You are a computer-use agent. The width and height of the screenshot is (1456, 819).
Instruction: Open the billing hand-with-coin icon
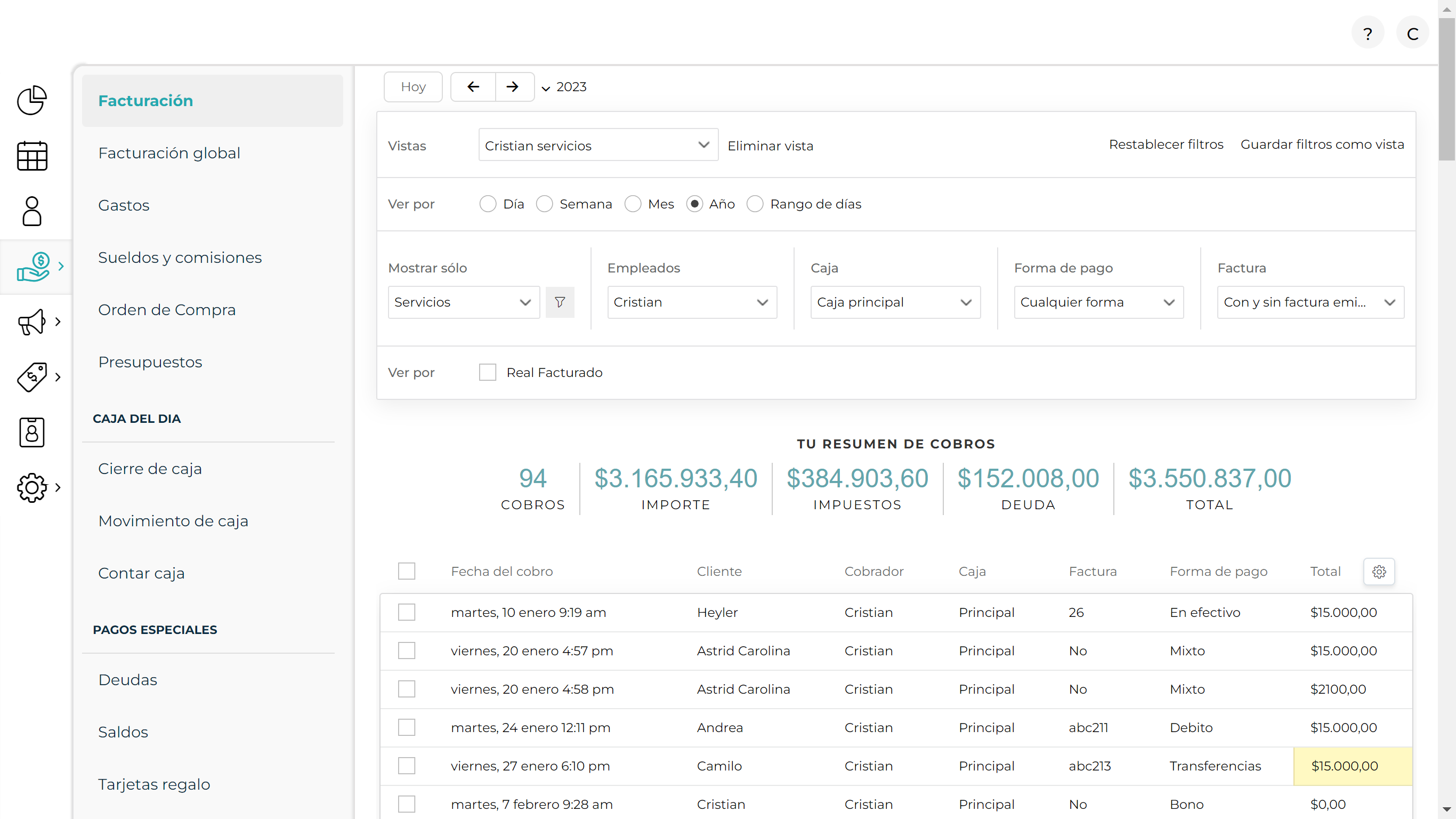click(x=33, y=267)
